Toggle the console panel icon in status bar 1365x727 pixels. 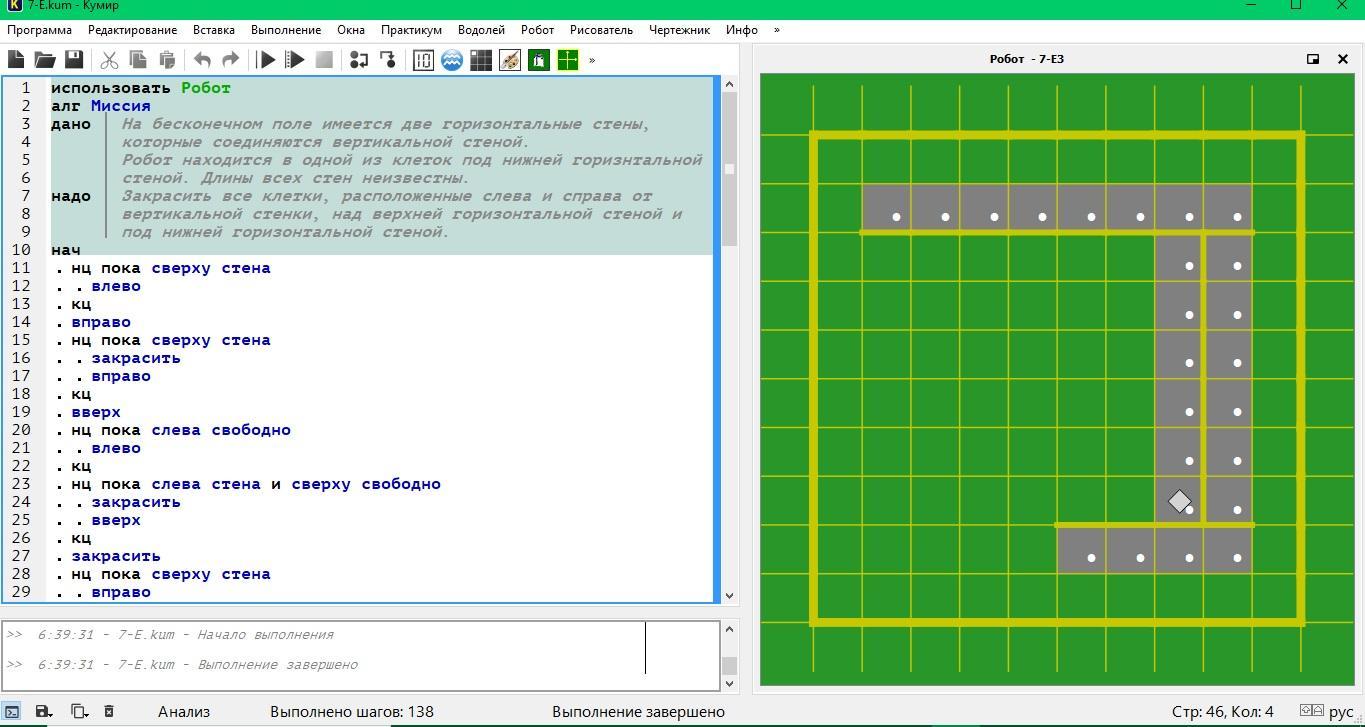11,712
